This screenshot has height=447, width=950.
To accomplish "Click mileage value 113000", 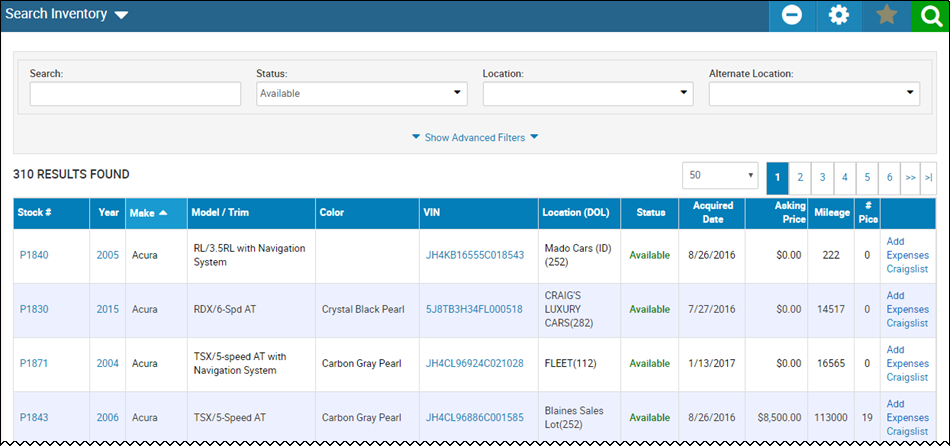I will tap(831, 417).
